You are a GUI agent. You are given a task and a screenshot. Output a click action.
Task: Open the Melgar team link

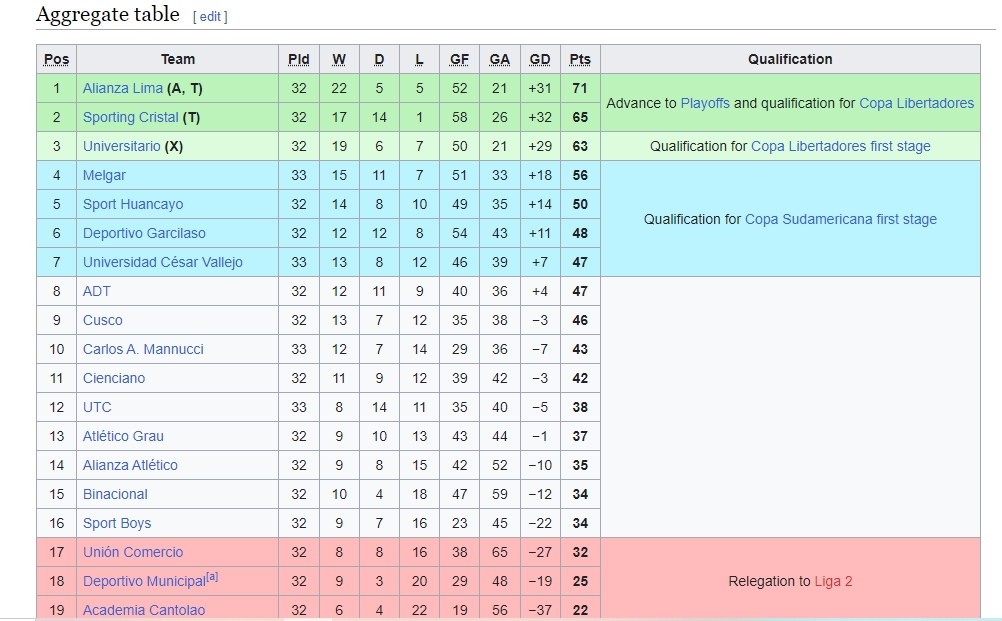104,175
